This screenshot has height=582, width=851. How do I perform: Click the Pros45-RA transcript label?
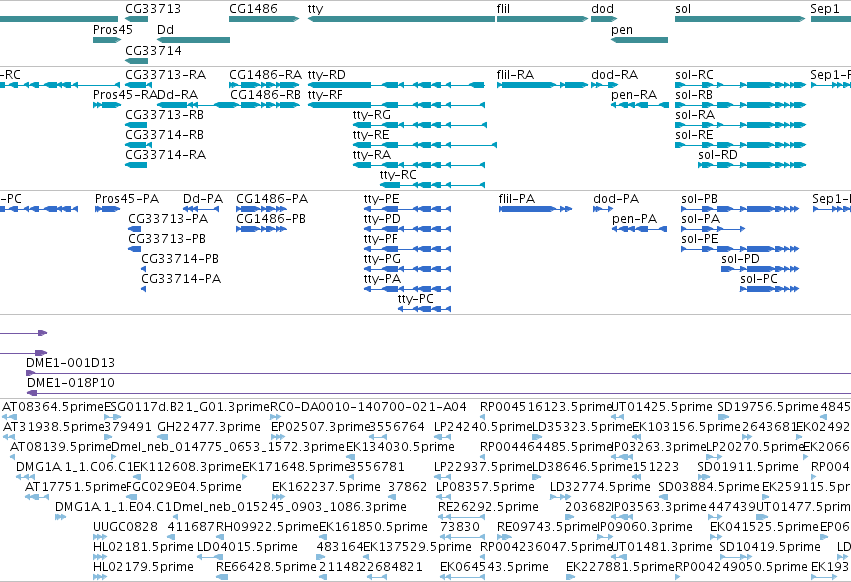[x=125, y=94]
